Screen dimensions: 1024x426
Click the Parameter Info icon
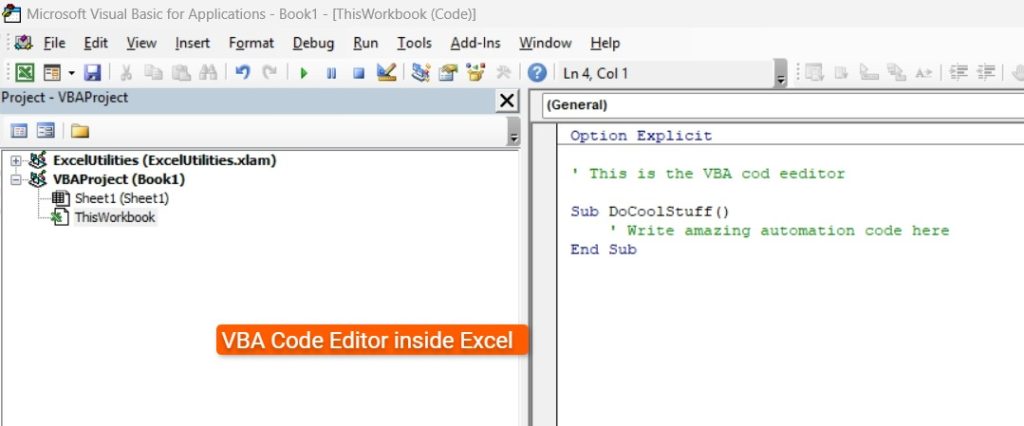[896, 73]
